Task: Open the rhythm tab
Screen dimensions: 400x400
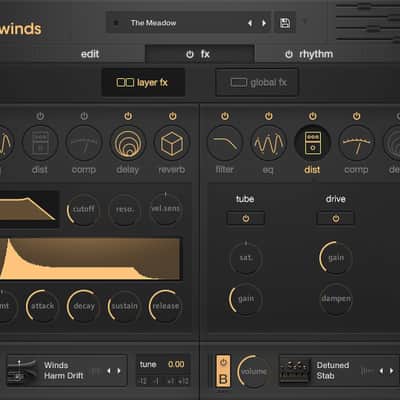Action: point(309,54)
